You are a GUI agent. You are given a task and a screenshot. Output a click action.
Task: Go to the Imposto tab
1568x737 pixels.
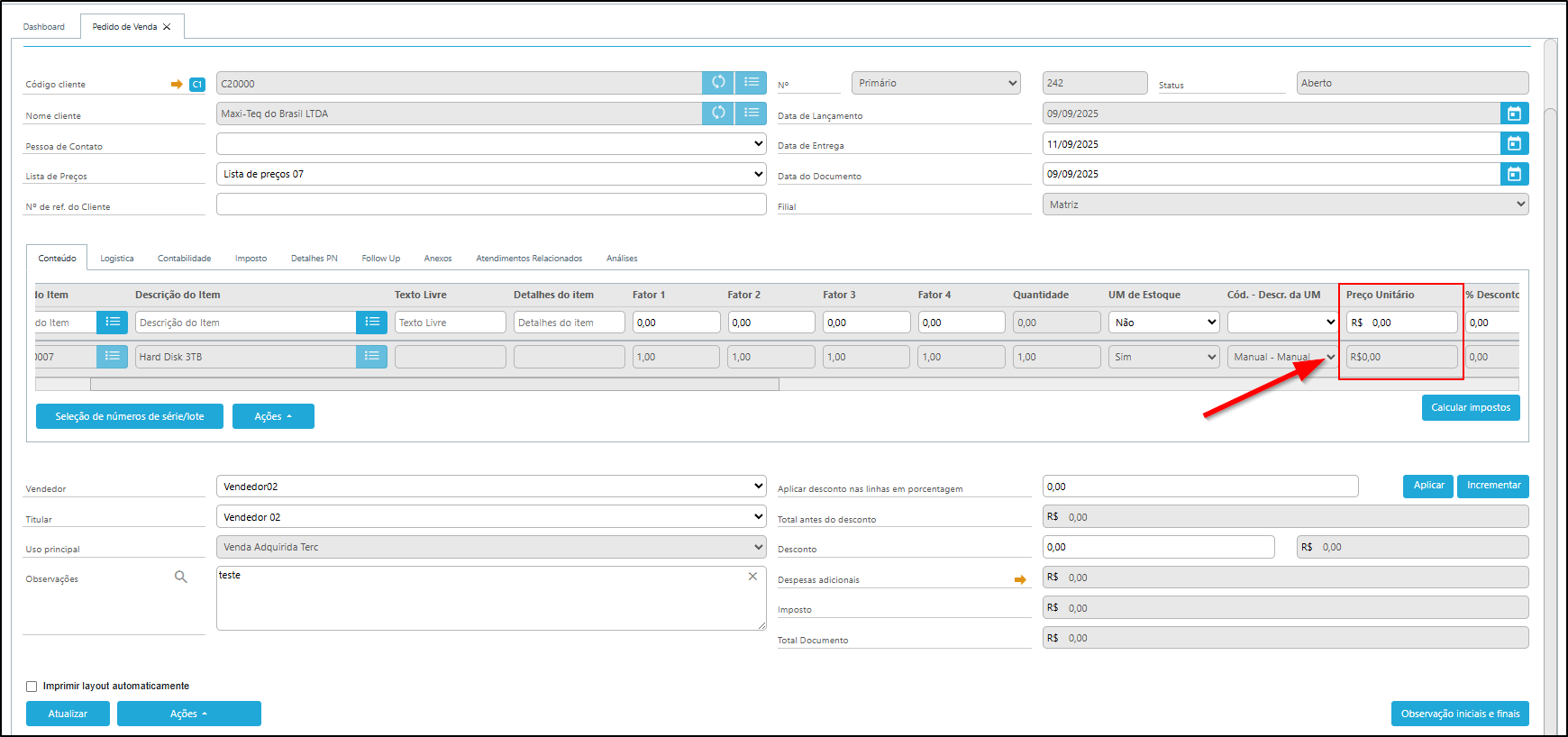point(251,259)
